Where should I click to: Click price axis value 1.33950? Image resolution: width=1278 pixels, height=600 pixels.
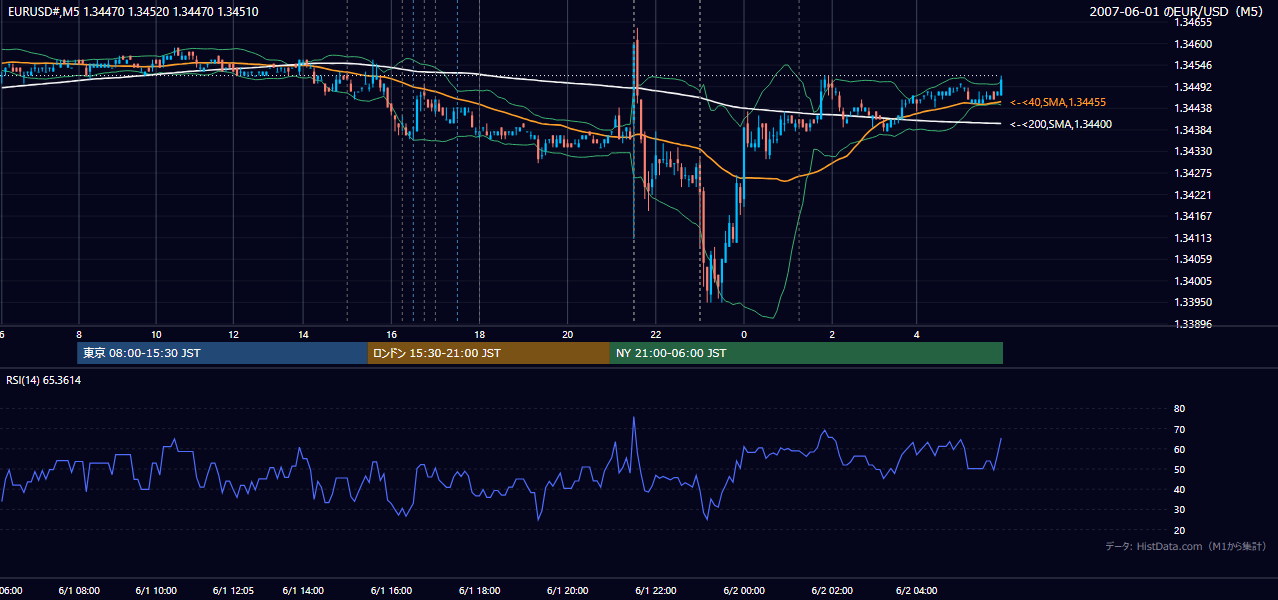(x=1193, y=302)
